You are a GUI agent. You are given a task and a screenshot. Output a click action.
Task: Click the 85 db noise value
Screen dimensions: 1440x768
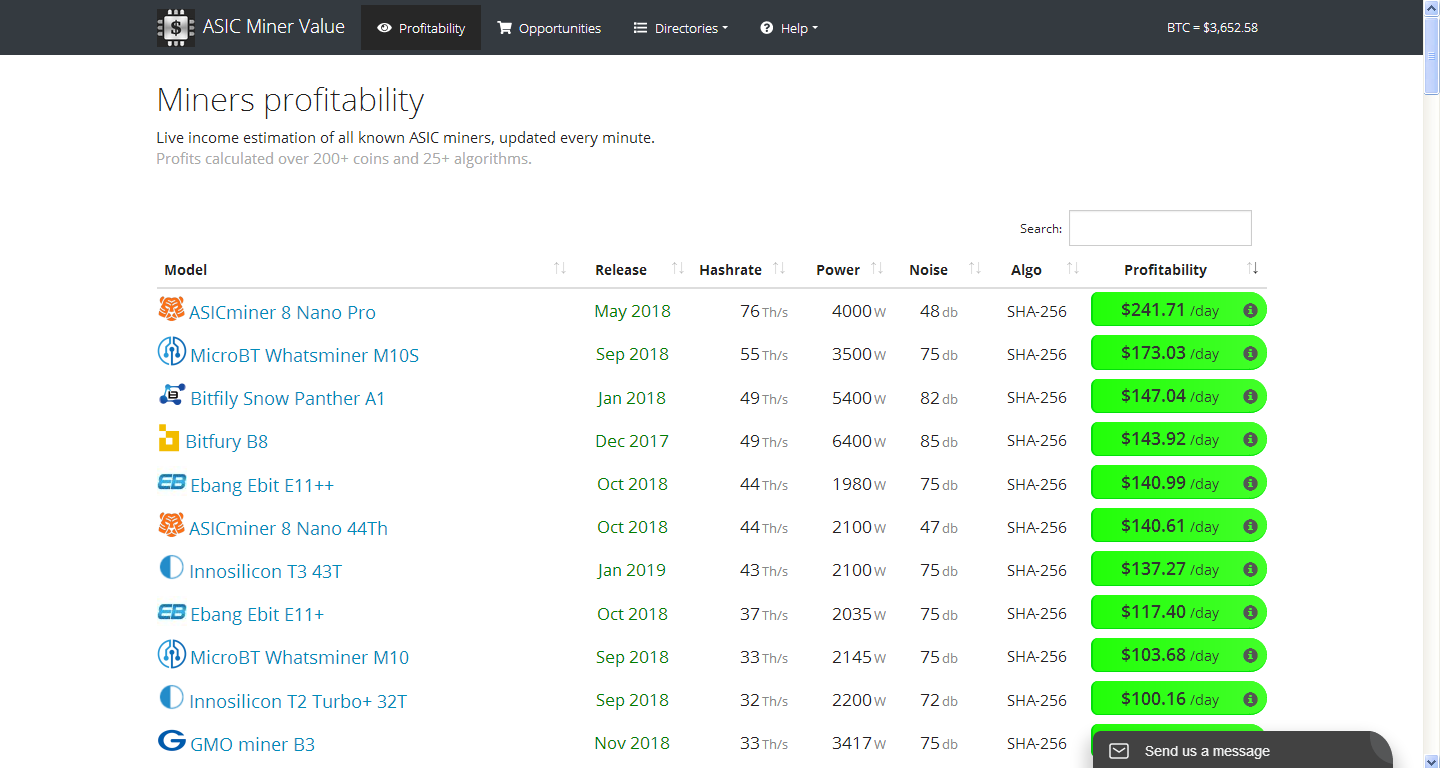pyautogui.click(x=939, y=441)
